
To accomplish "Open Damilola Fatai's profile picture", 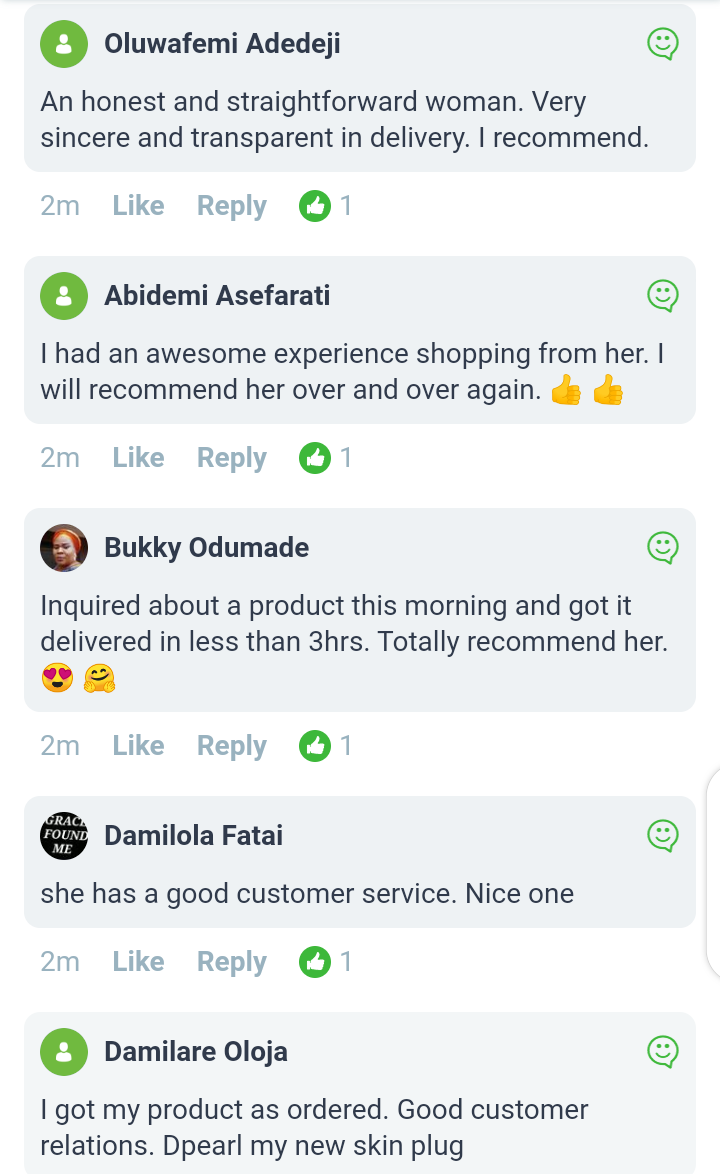I will click(64, 836).
